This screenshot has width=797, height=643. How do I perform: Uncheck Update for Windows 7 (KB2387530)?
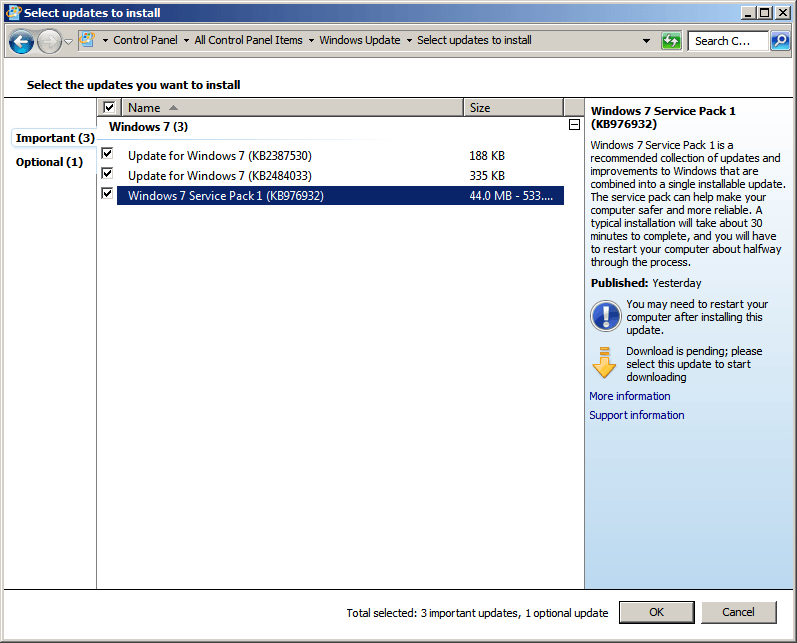tap(107, 154)
